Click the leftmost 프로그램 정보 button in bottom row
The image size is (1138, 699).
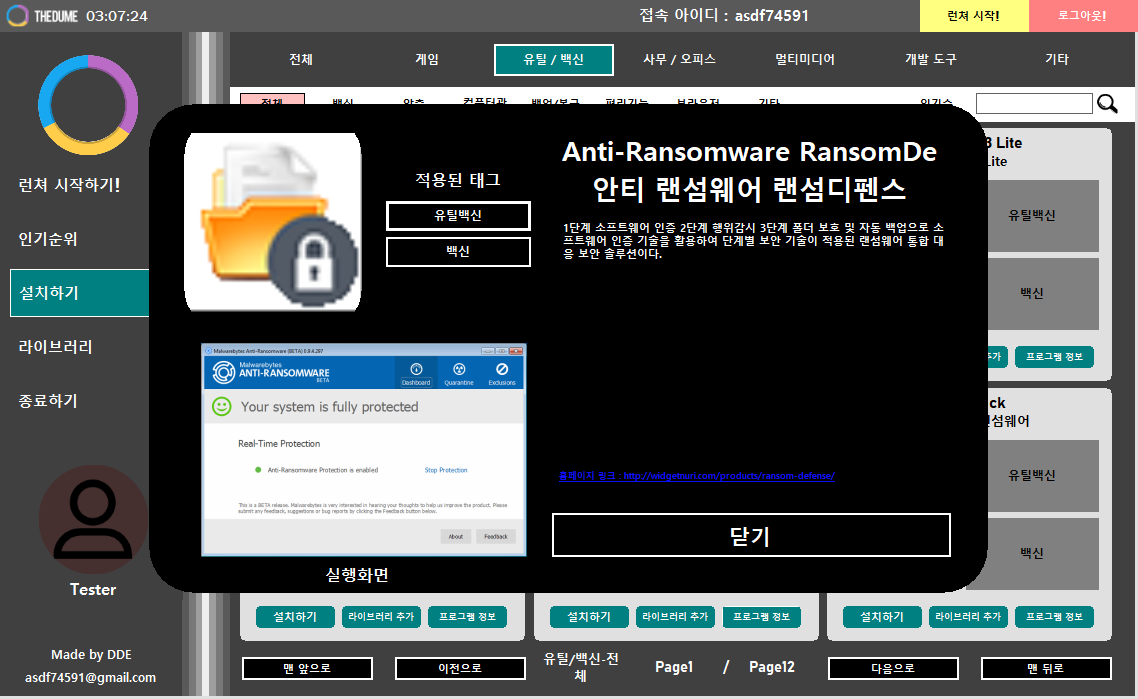[x=467, y=617]
